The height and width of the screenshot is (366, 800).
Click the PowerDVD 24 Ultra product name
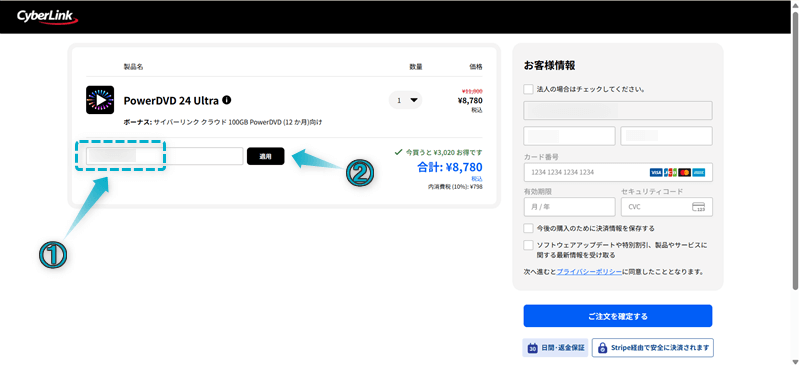(171, 101)
